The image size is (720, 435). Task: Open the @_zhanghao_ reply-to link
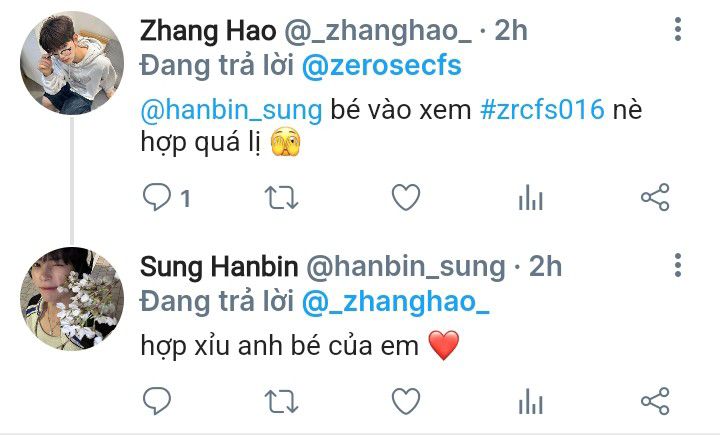point(396,302)
